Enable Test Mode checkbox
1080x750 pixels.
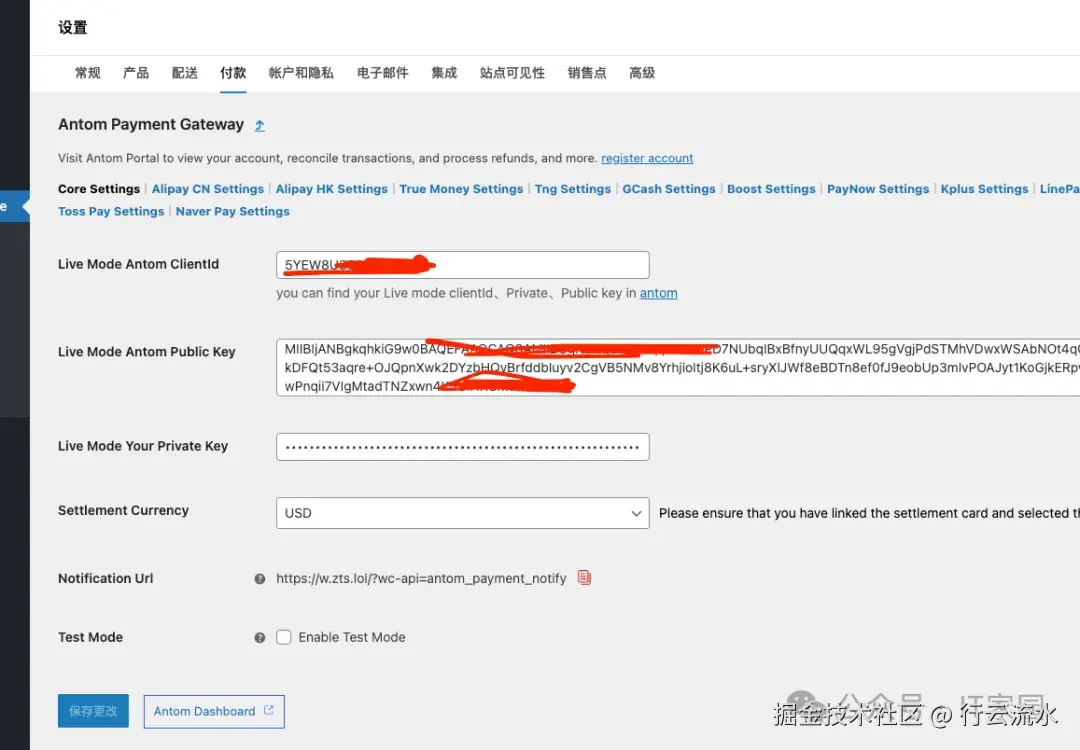[x=284, y=637]
